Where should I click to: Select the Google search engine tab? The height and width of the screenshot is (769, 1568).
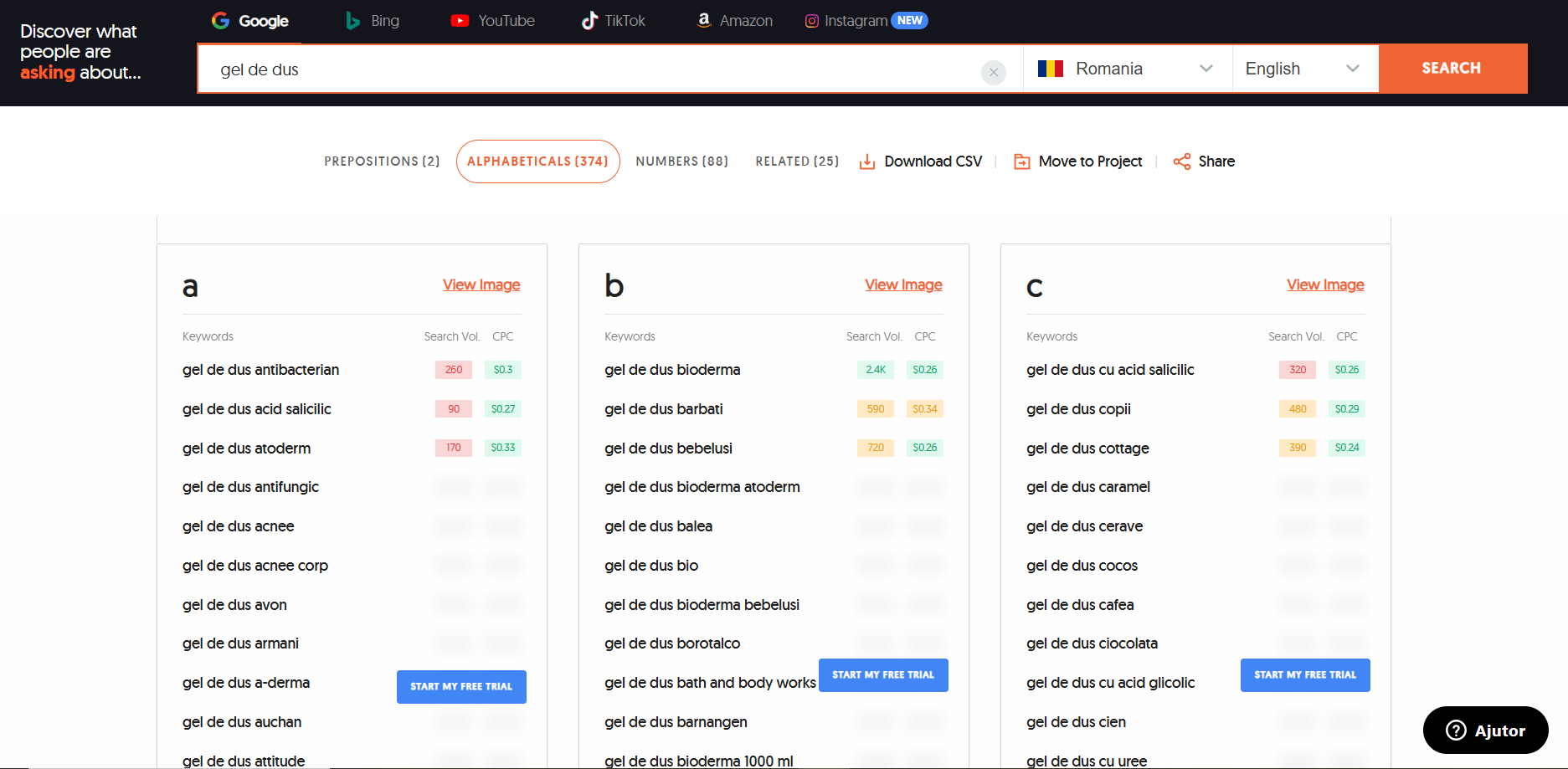coord(250,21)
